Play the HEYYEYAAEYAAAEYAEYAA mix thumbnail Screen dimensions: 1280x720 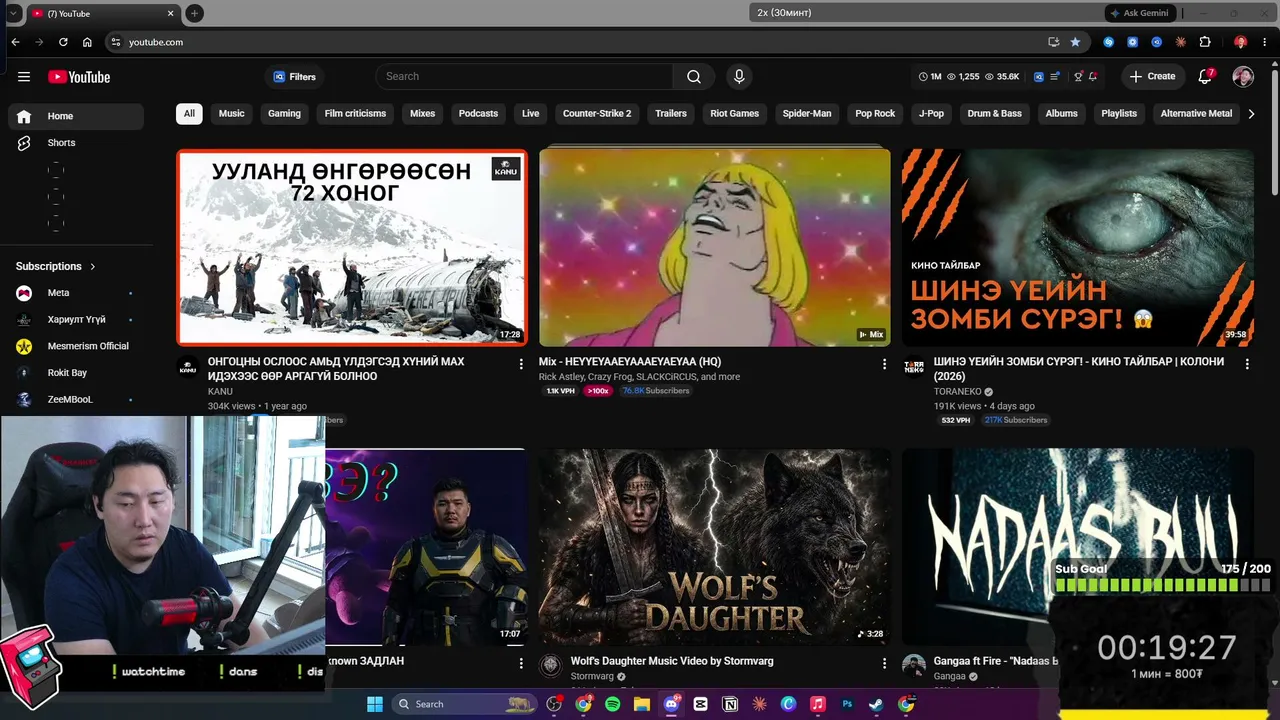pyautogui.click(x=715, y=247)
